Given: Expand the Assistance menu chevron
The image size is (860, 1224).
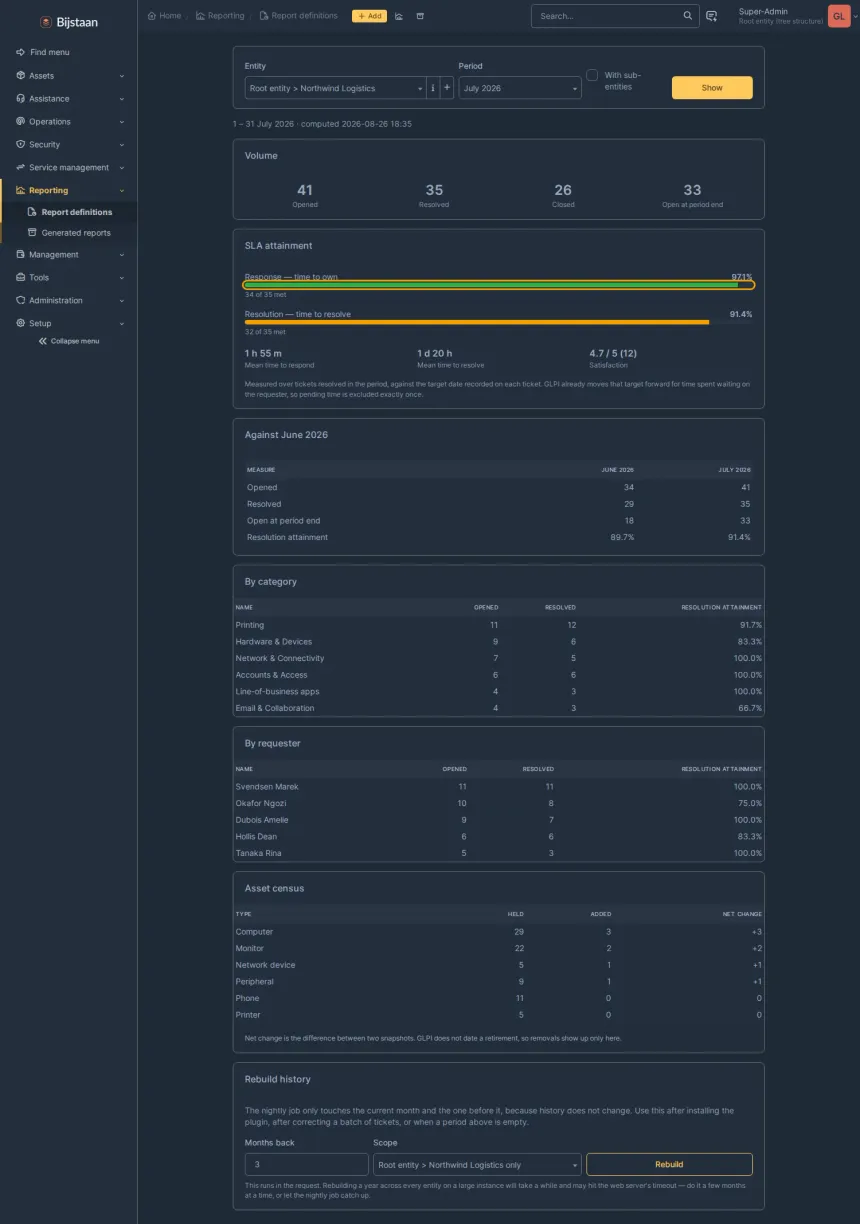Looking at the screenshot, I should click(x=122, y=98).
